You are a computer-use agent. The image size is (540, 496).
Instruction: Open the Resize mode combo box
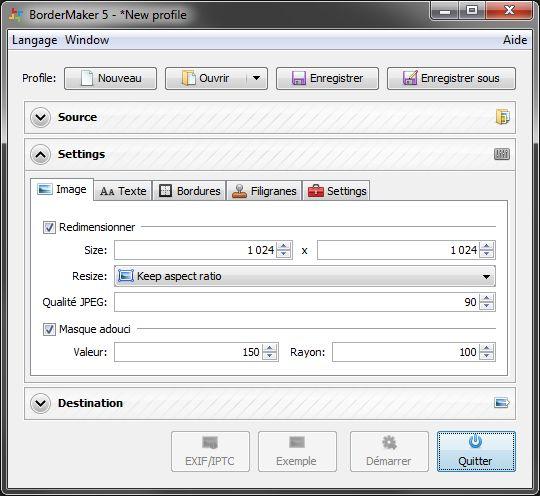pyautogui.click(x=305, y=276)
